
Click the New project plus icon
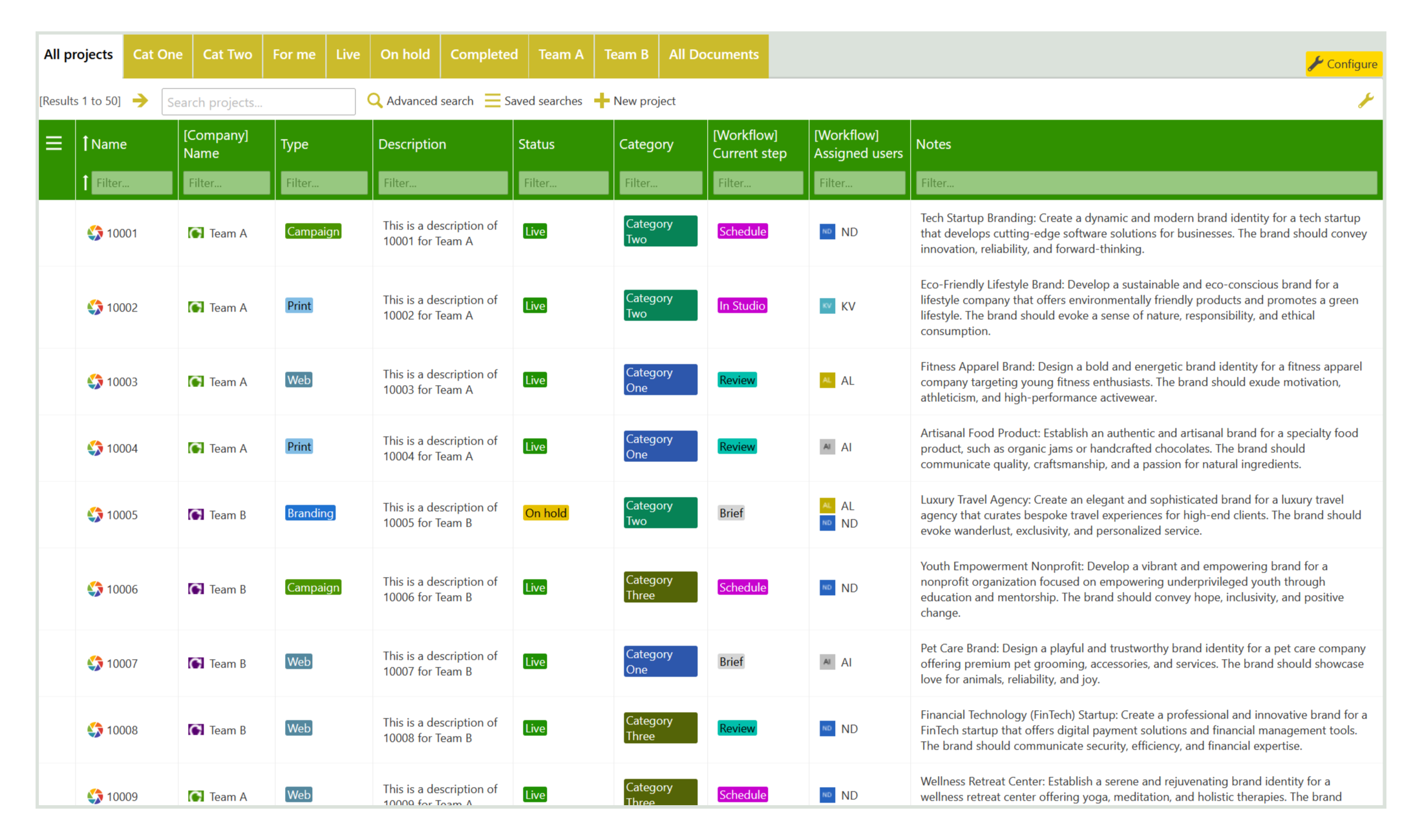click(x=601, y=101)
